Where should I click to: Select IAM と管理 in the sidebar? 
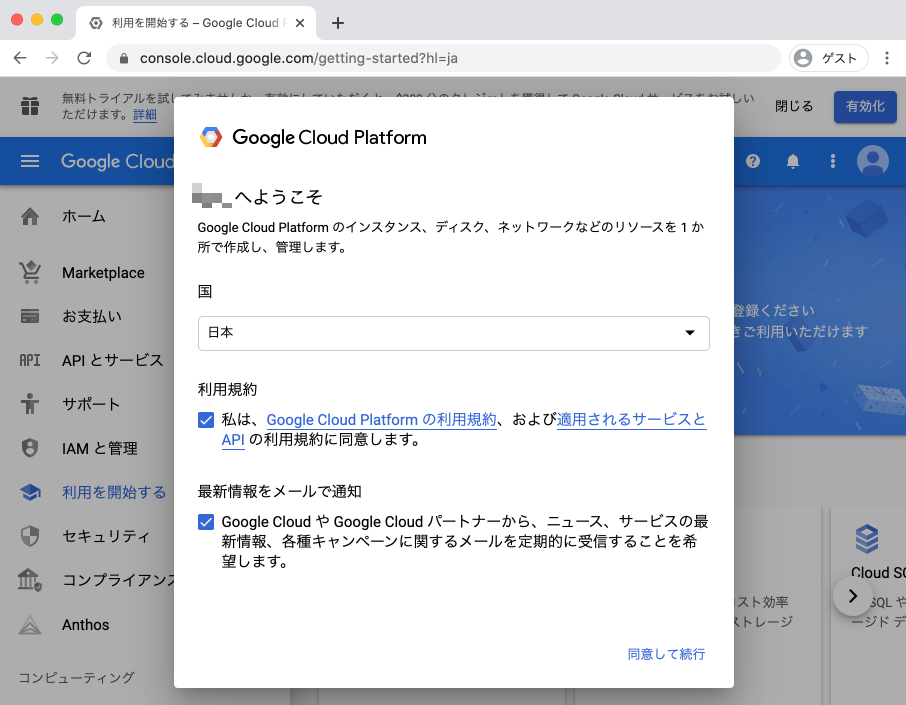click(x=100, y=448)
